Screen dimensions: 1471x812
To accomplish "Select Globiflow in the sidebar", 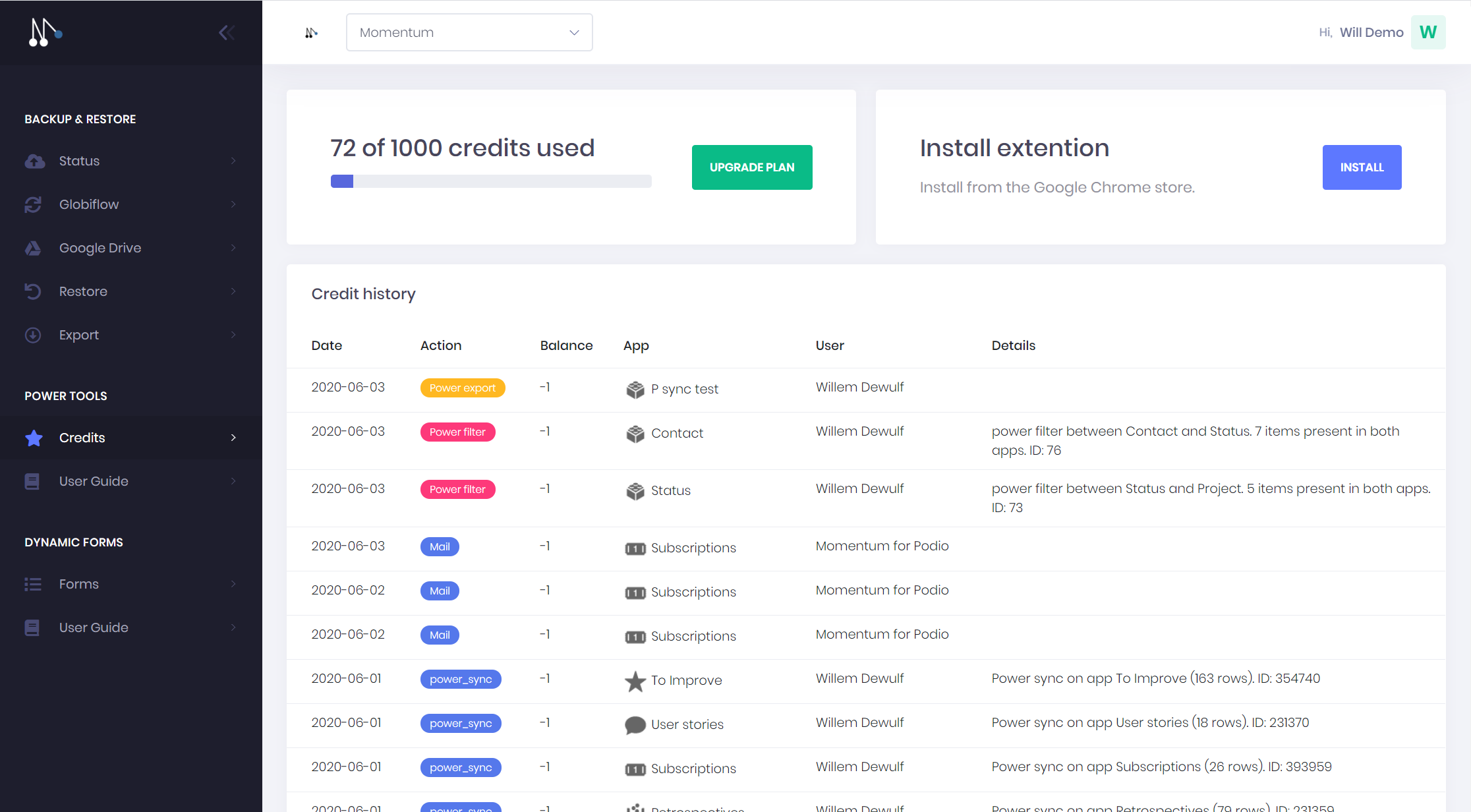I will [89, 204].
